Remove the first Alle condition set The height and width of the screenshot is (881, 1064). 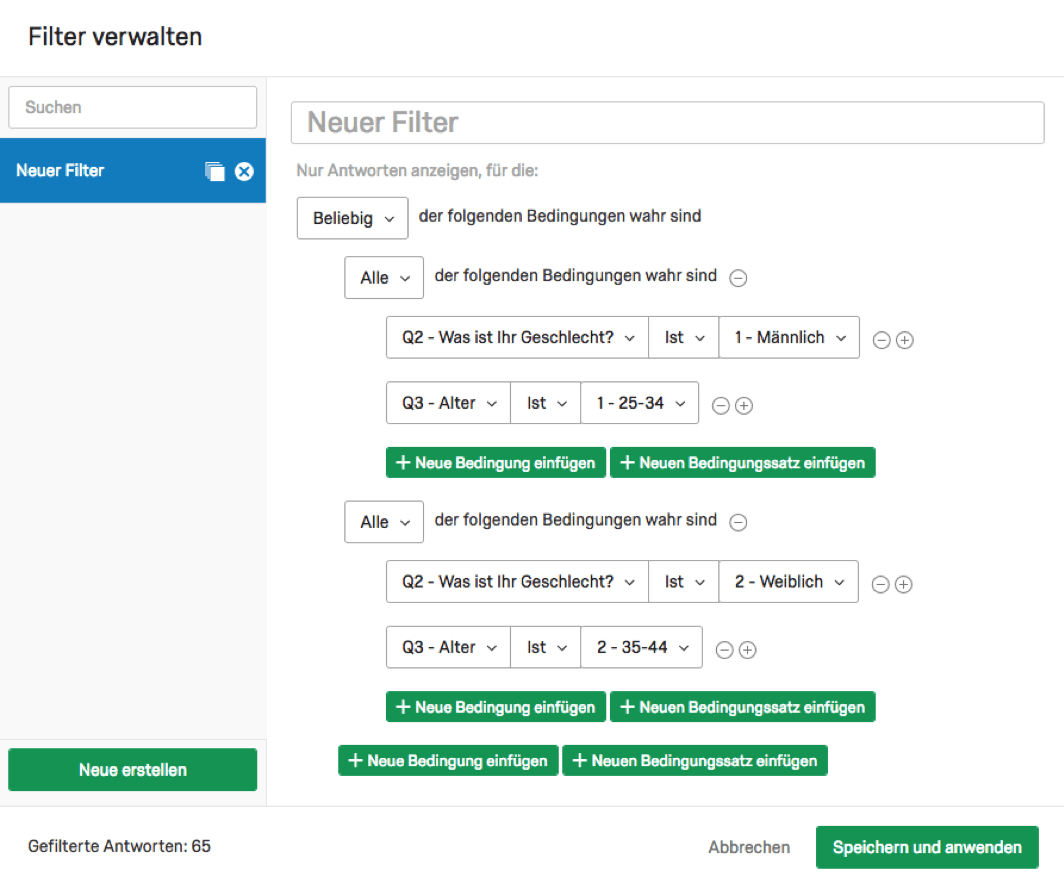point(738,278)
